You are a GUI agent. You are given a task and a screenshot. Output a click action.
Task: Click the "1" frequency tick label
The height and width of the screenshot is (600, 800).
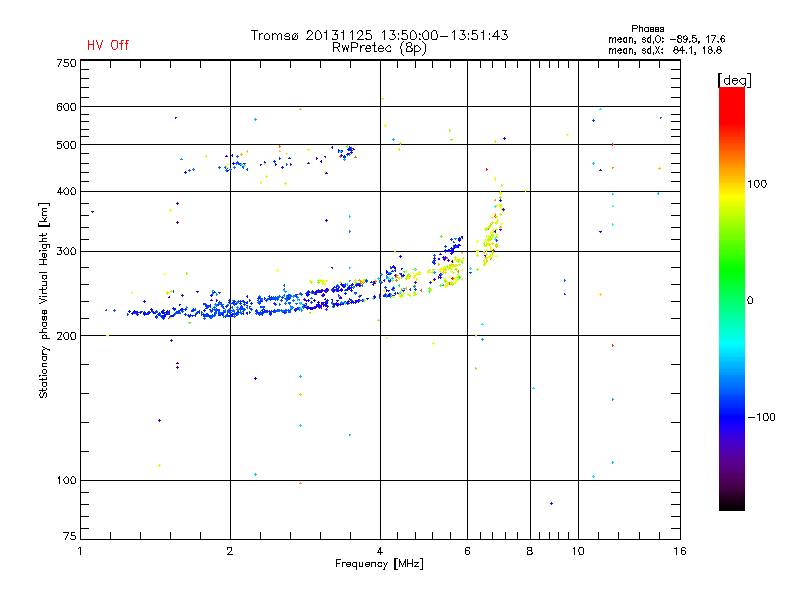pyautogui.click(x=80, y=551)
